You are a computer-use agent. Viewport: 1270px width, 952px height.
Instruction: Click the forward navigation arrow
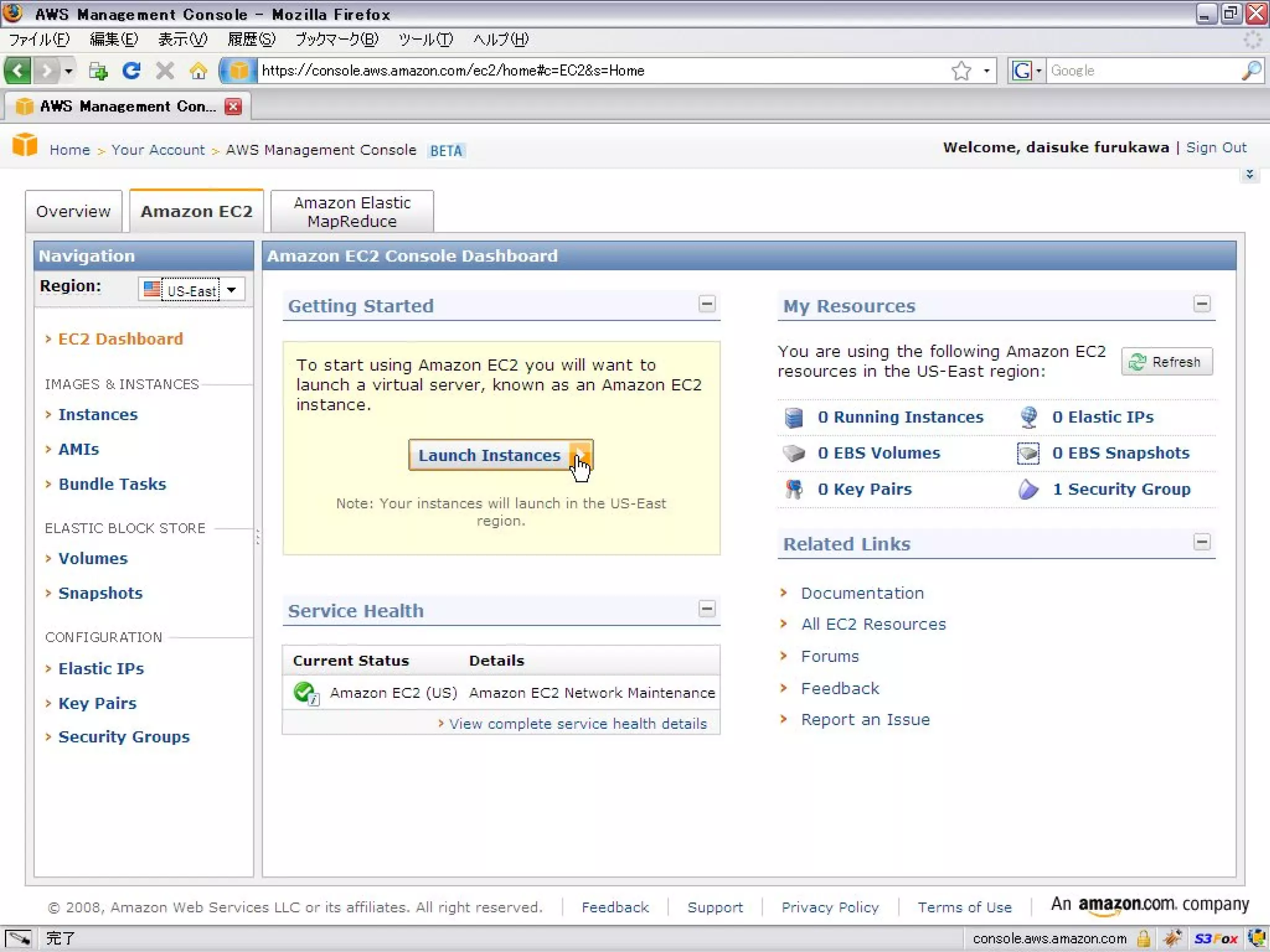[47, 71]
